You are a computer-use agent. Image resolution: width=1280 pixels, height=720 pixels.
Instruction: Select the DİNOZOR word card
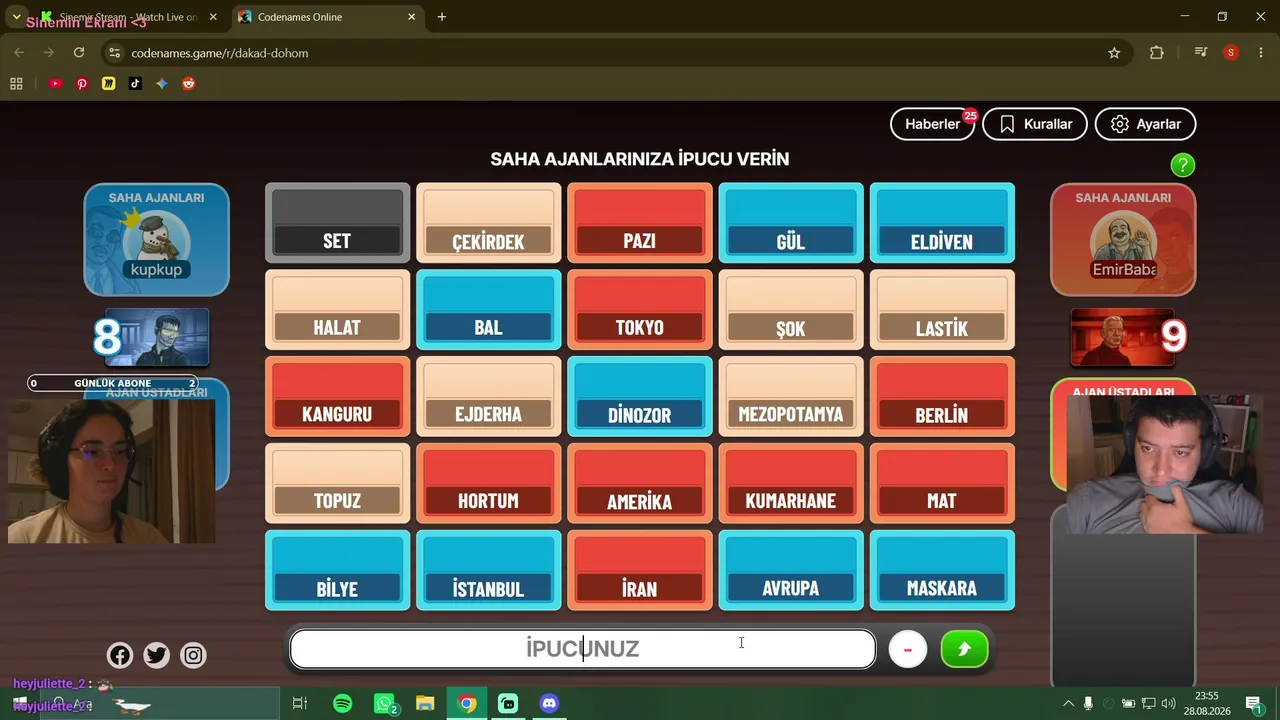tap(640, 397)
